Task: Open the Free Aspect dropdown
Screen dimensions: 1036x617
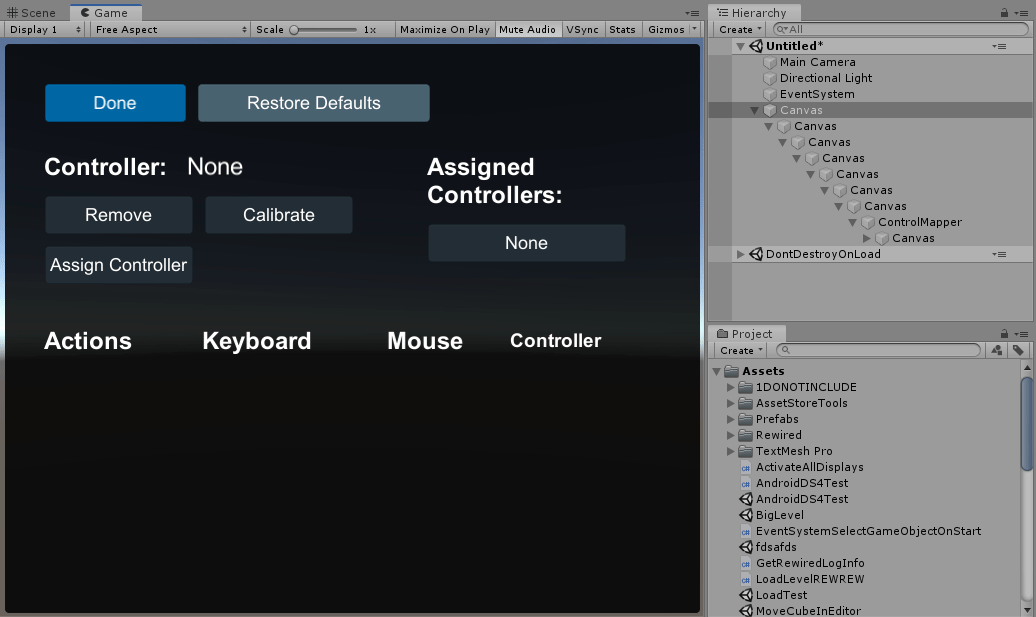Action: [x=168, y=29]
